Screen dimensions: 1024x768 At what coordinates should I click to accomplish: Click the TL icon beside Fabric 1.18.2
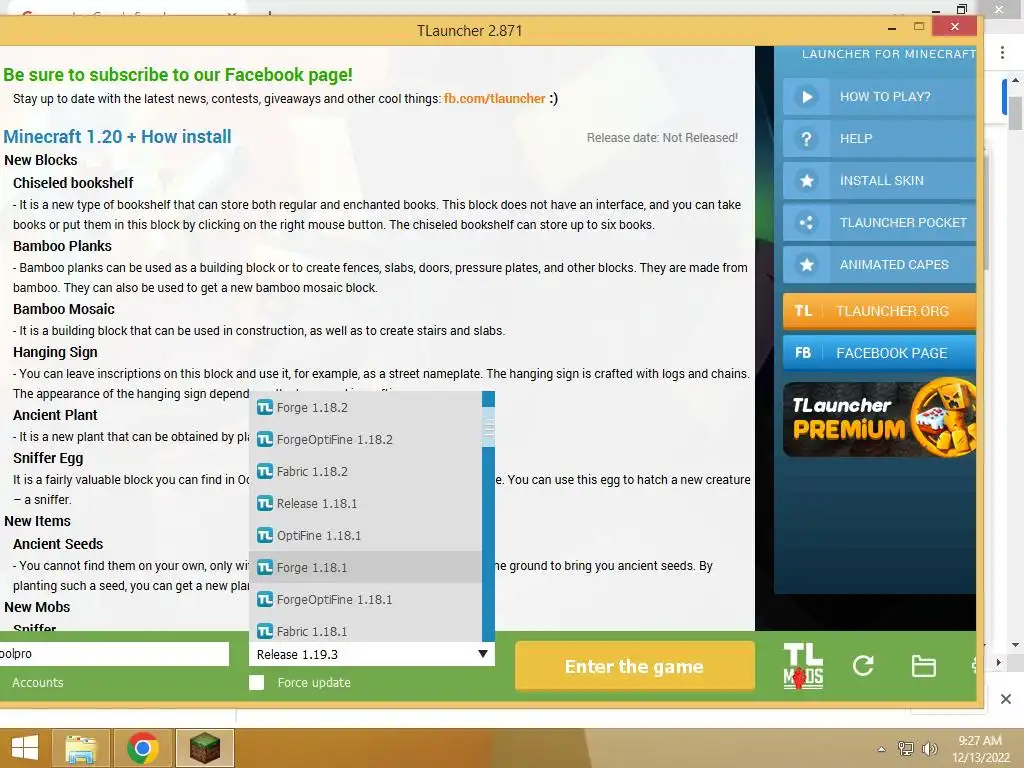pyautogui.click(x=264, y=472)
